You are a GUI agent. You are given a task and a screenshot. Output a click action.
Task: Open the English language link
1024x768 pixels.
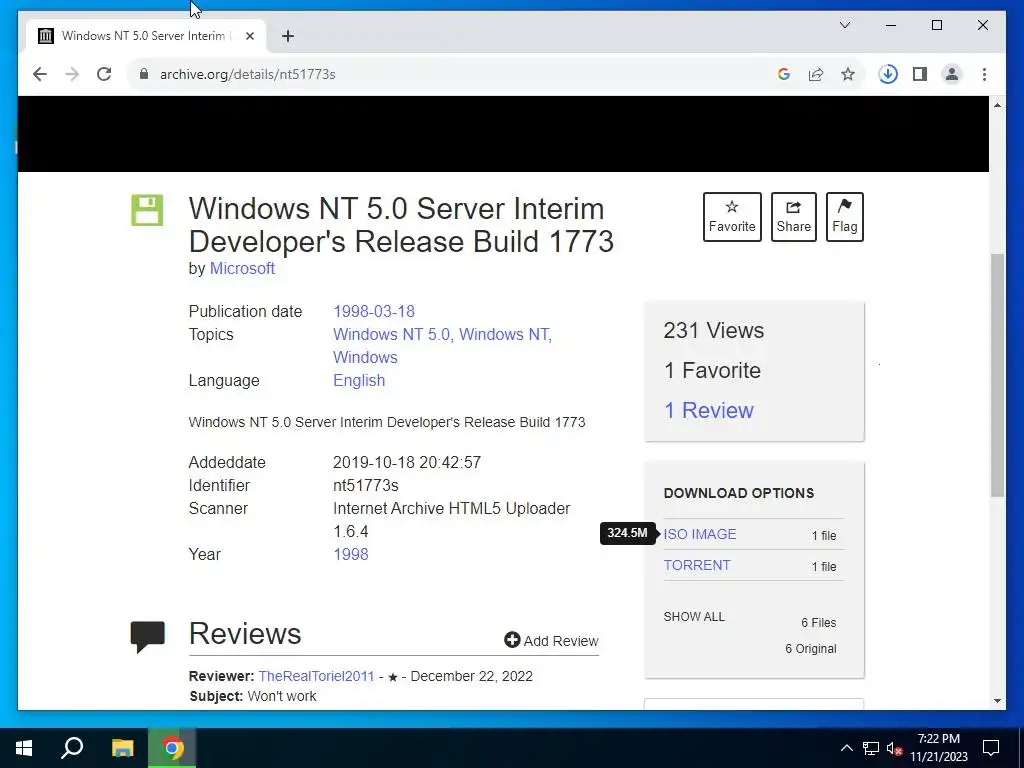[x=359, y=381]
